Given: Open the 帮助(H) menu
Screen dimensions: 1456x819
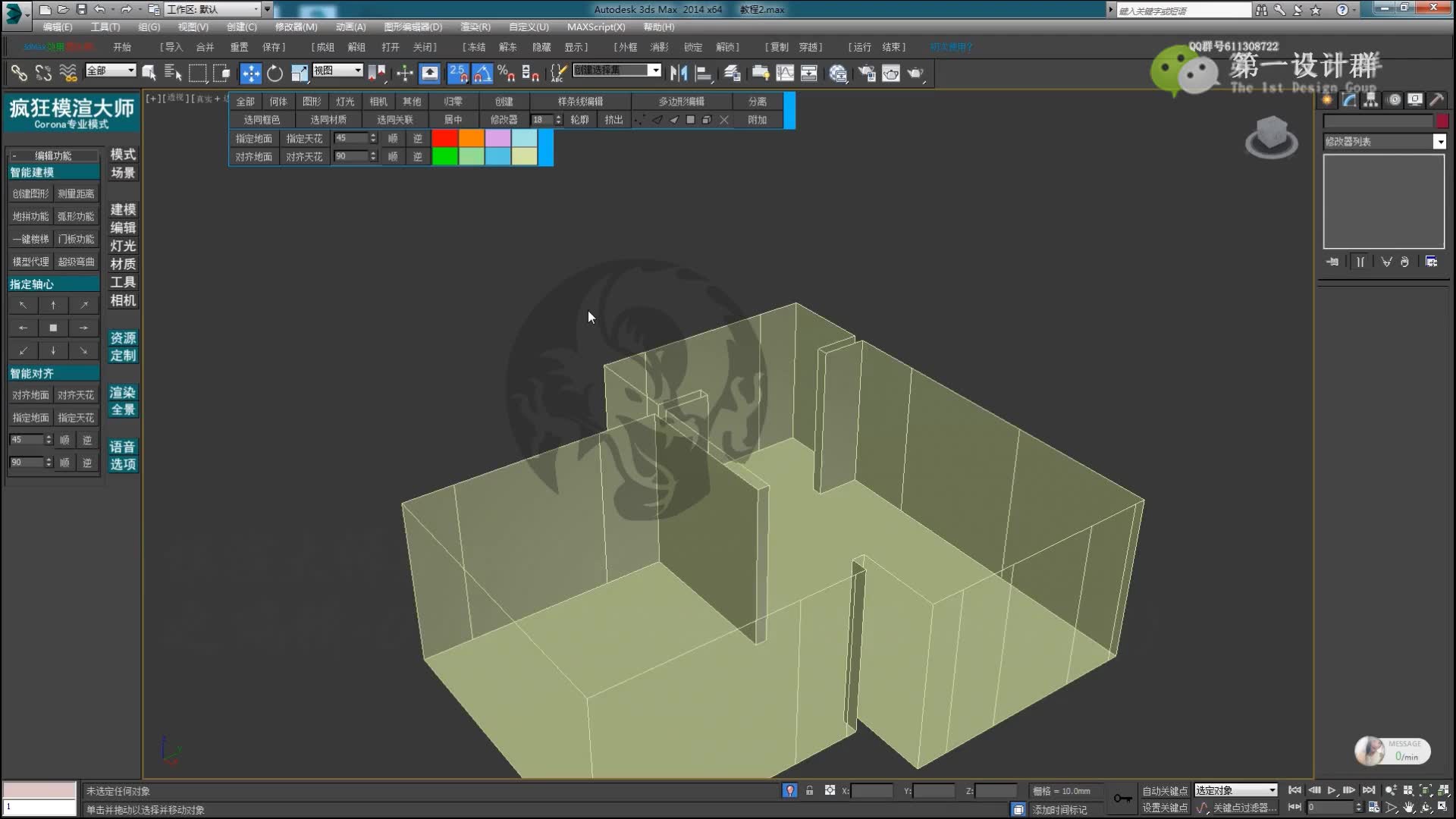Looking at the screenshot, I should point(659,27).
